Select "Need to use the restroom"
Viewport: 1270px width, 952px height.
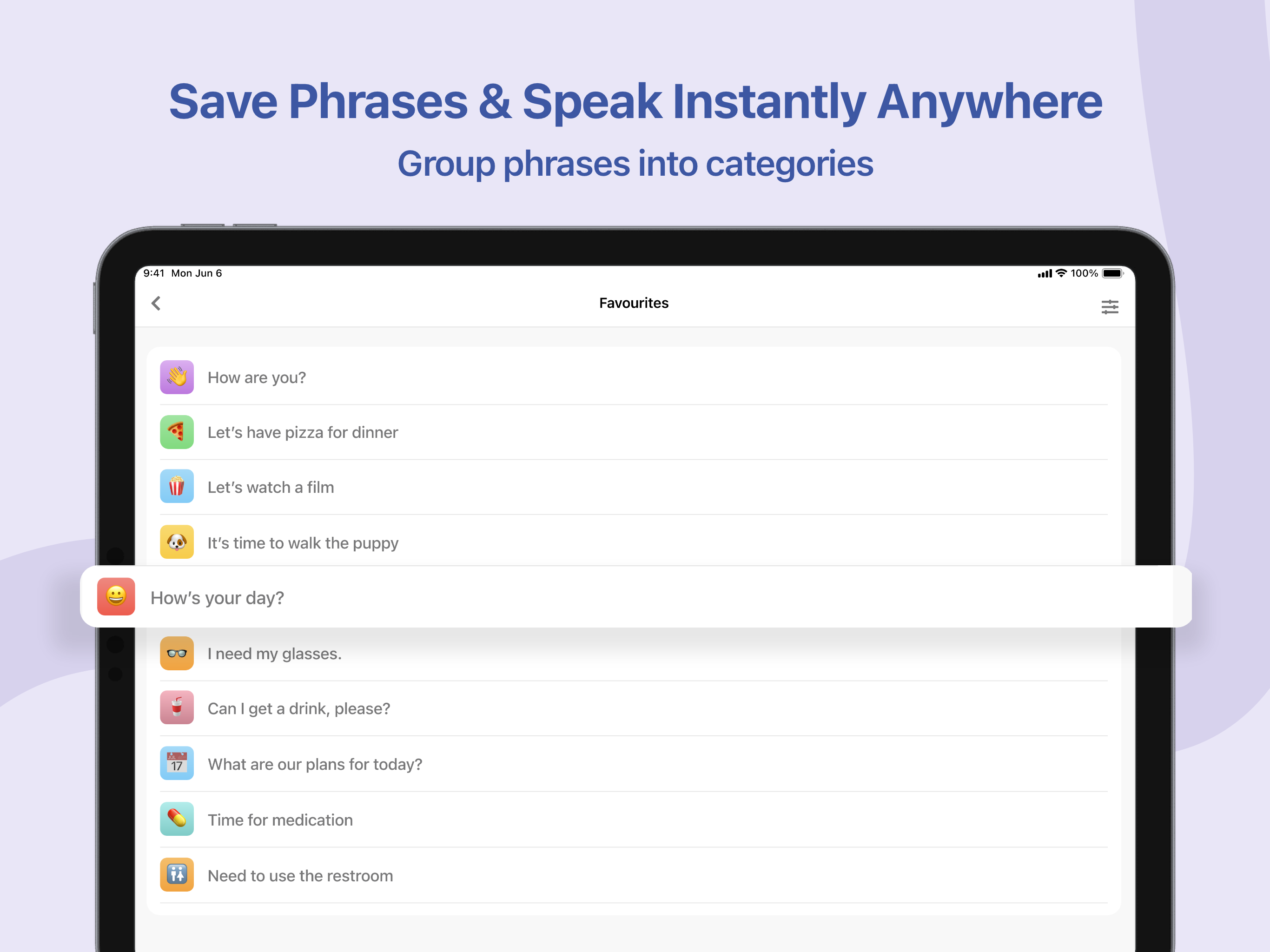634,876
